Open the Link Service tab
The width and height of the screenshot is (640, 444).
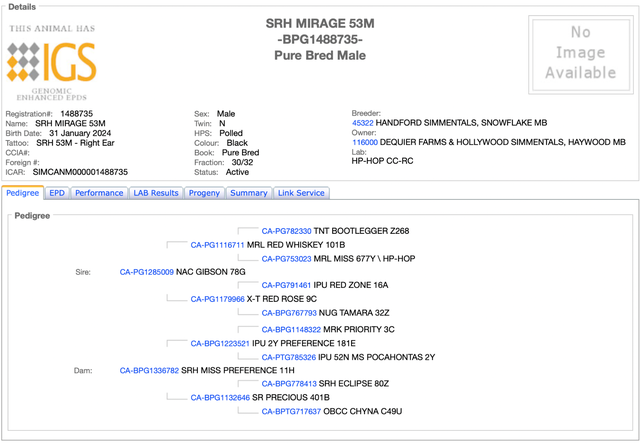(301, 193)
